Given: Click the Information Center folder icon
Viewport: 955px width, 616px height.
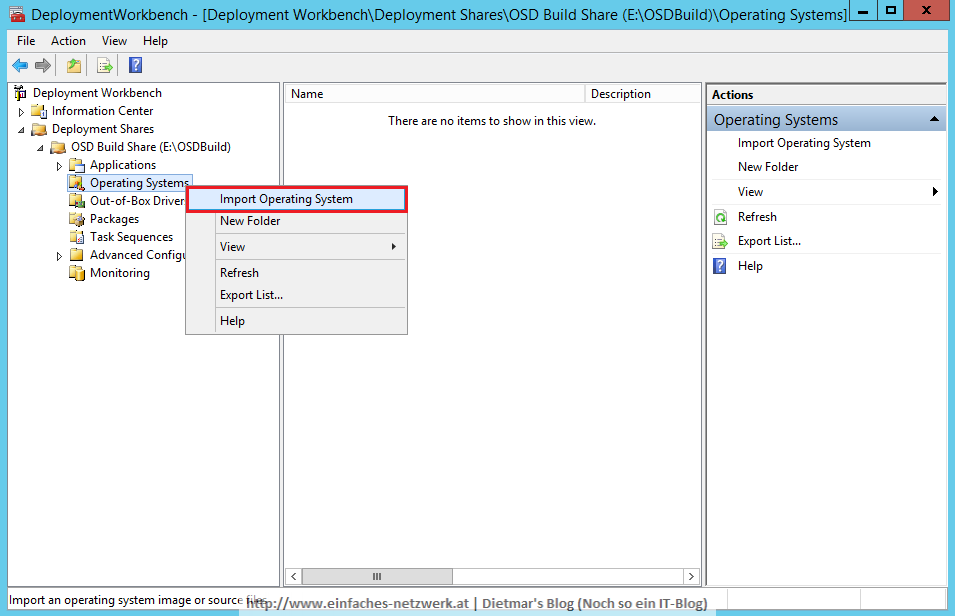Looking at the screenshot, I should (39, 111).
